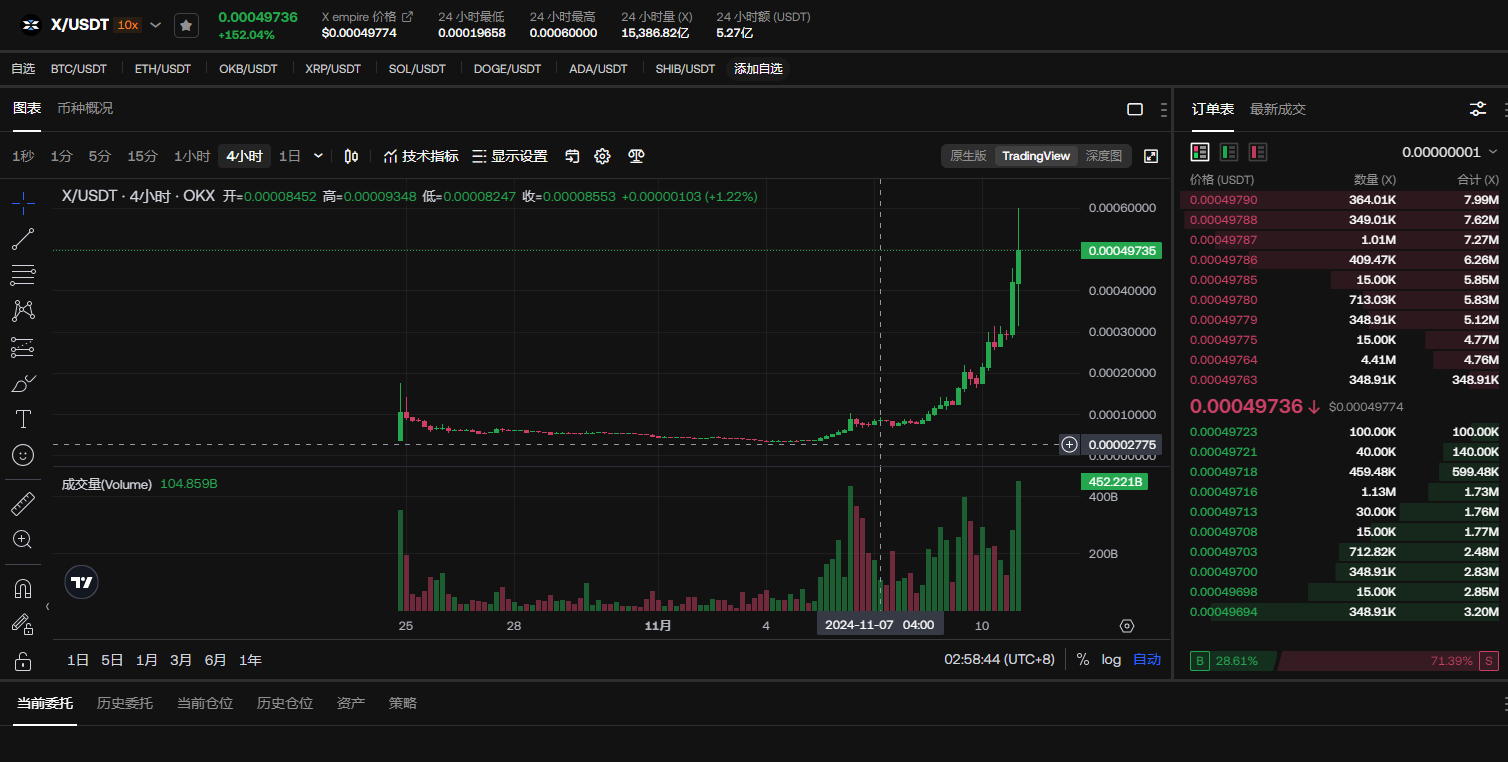Open the technical indicators menu
The image size is (1508, 762).
(x=420, y=156)
